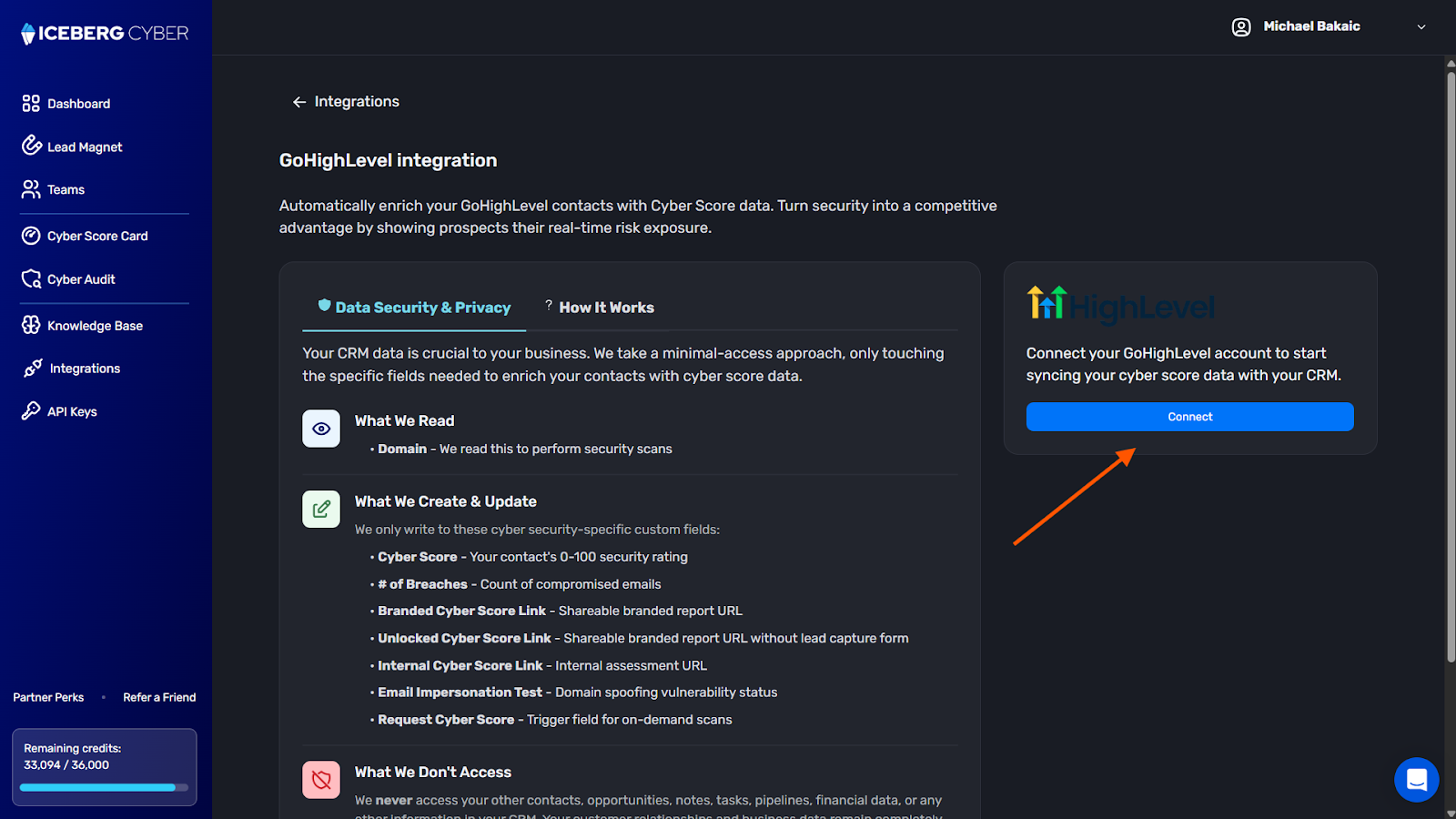The width and height of the screenshot is (1456, 819).
Task: Switch to How It Works tab
Action: click(x=600, y=308)
